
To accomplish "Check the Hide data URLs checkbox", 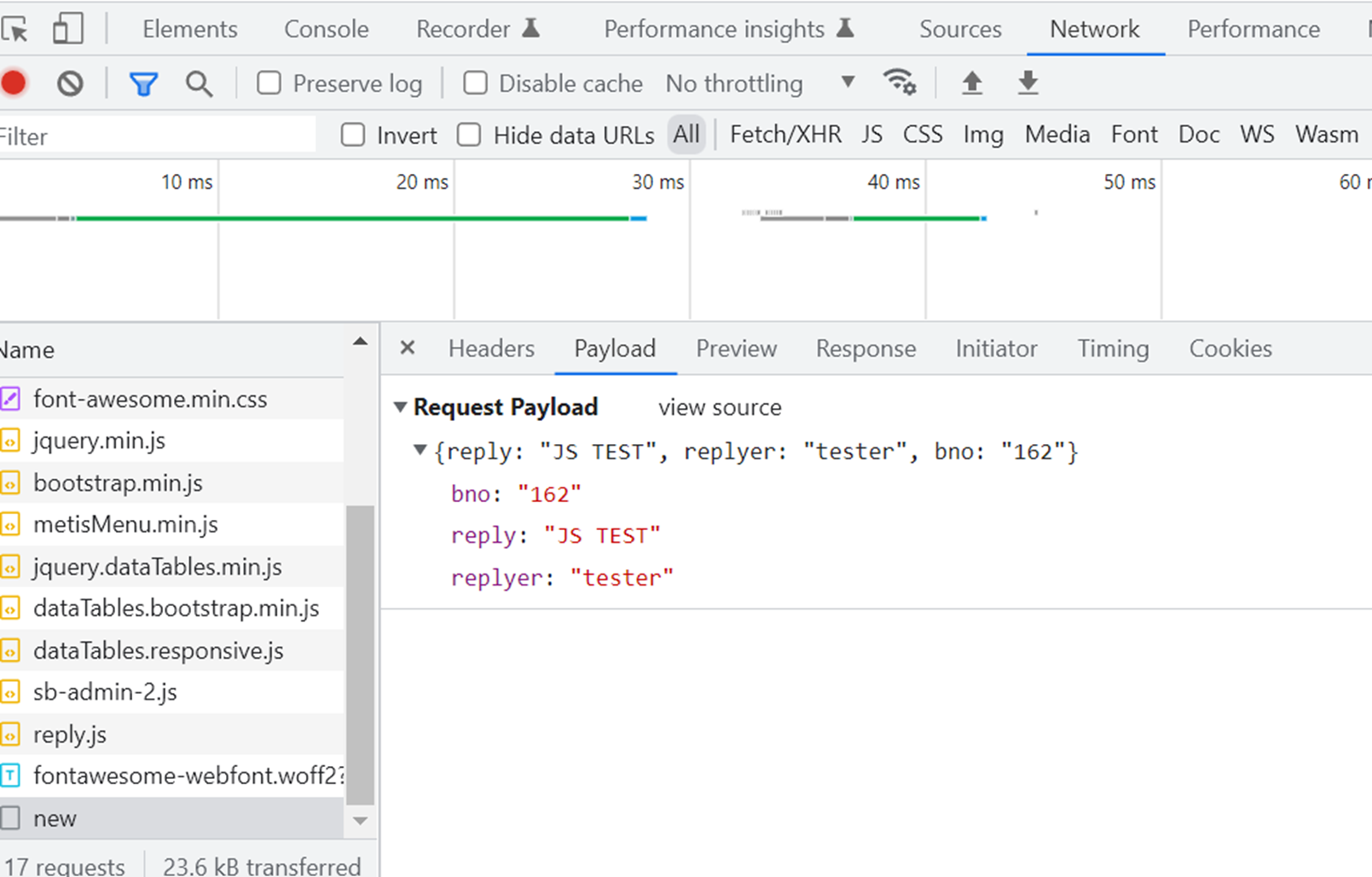I will coord(469,135).
